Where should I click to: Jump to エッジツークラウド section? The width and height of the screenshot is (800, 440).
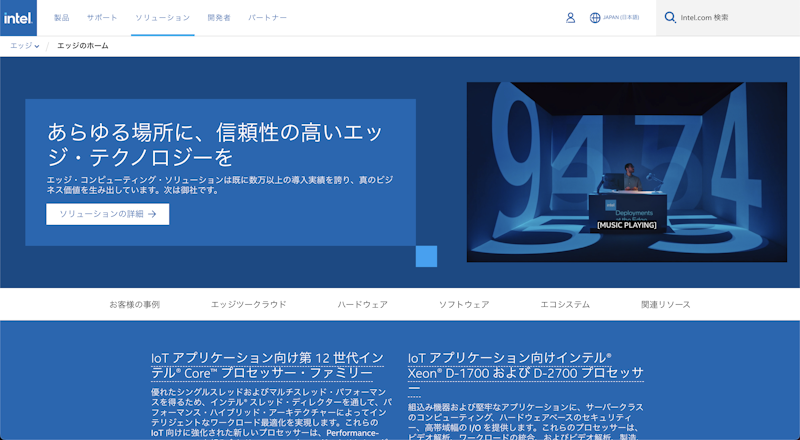click(x=248, y=304)
